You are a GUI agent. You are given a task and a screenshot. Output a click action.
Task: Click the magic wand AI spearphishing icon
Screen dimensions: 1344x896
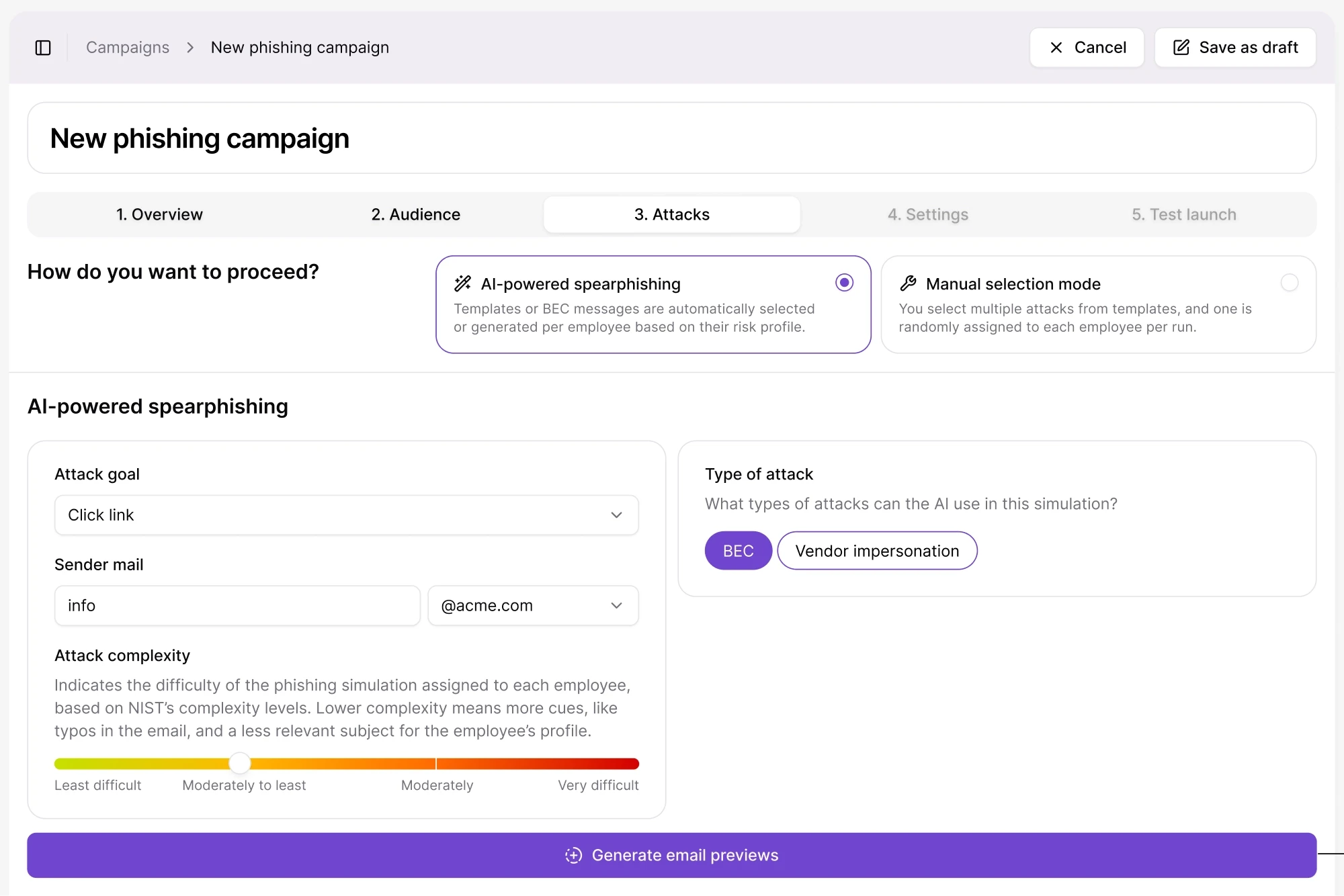[x=462, y=283]
